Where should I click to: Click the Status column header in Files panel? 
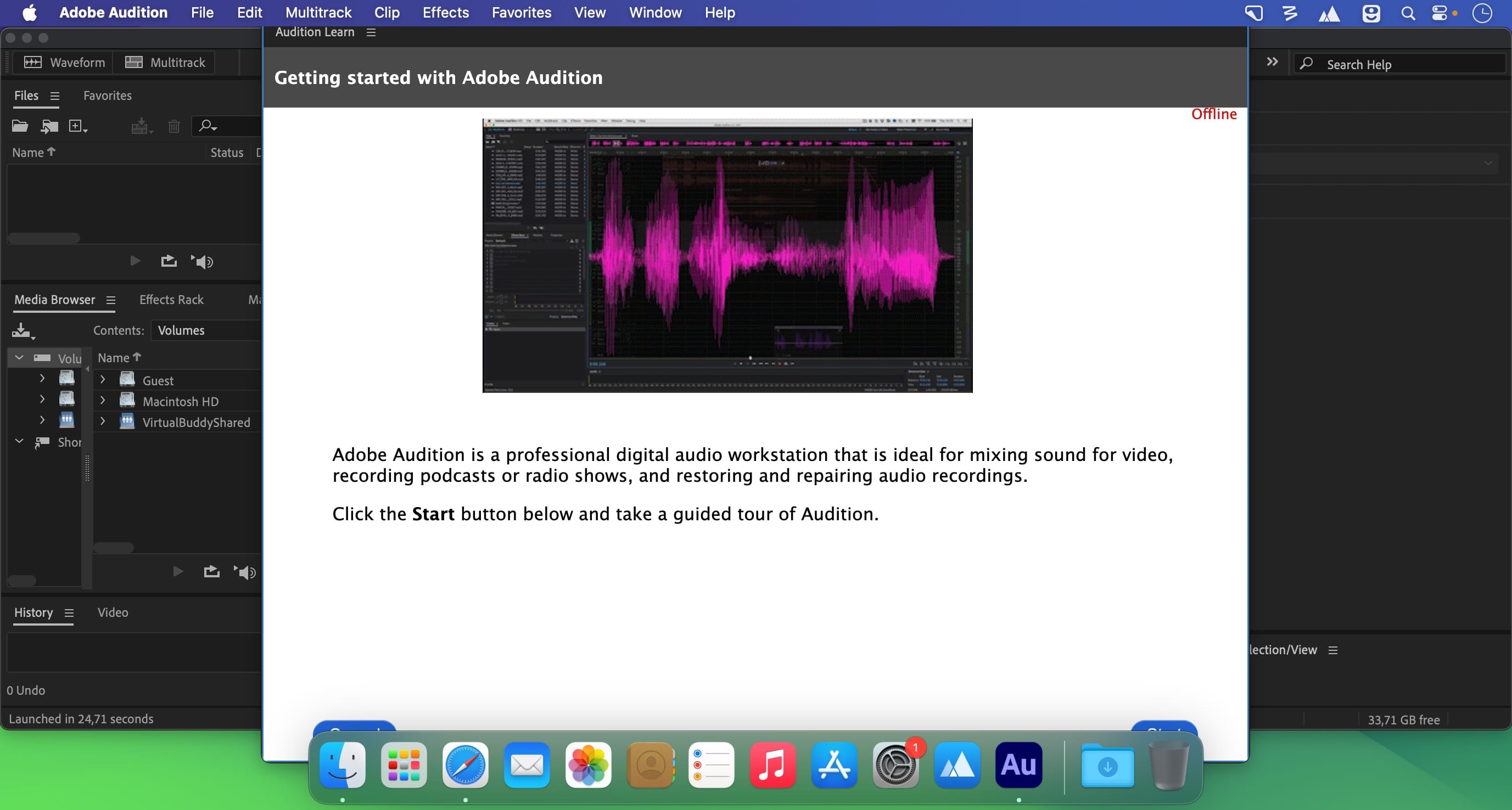[227, 153]
